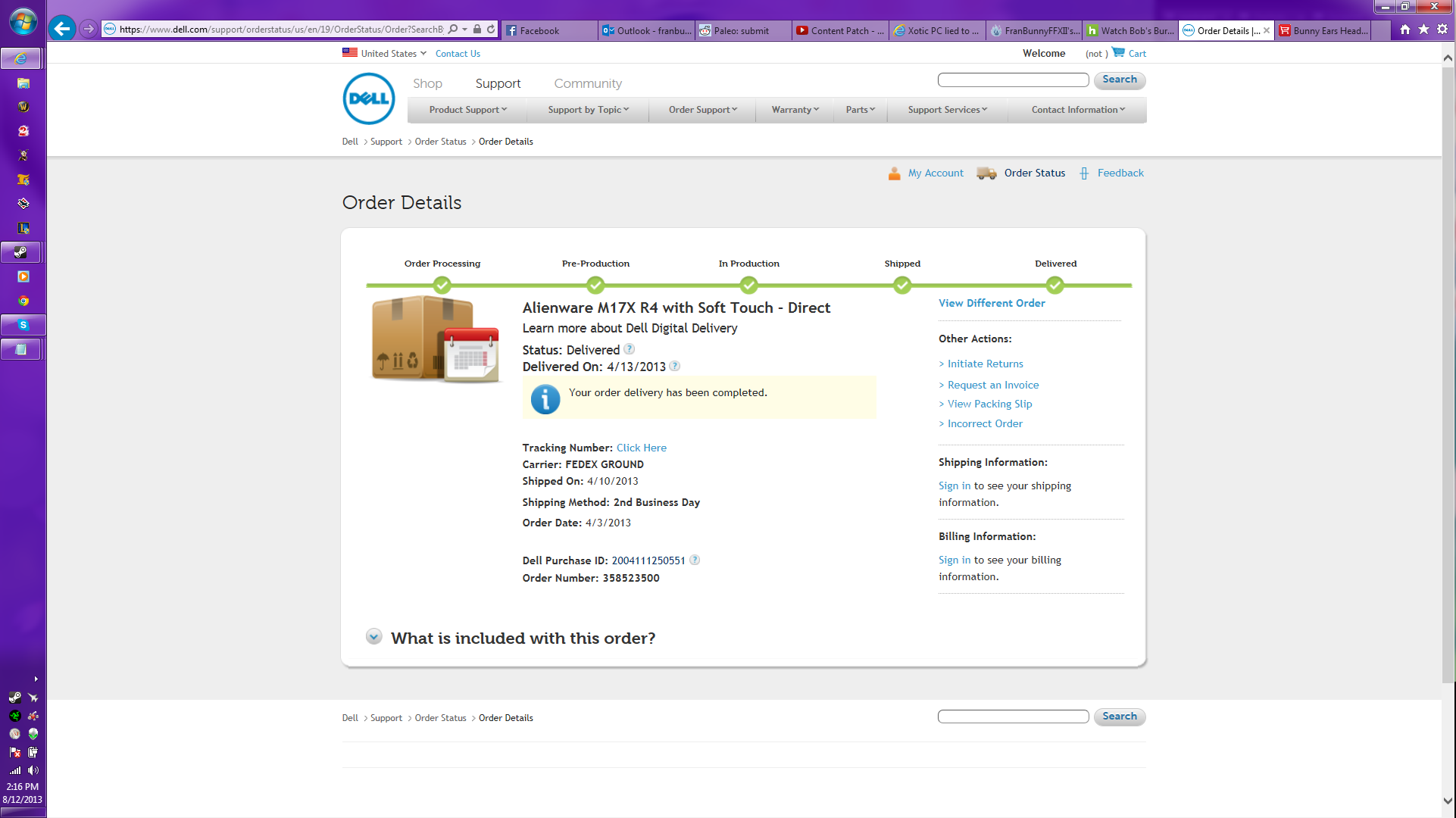The image size is (1456, 818).
Task: Click the package box delivery image
Action: [435, 339]
